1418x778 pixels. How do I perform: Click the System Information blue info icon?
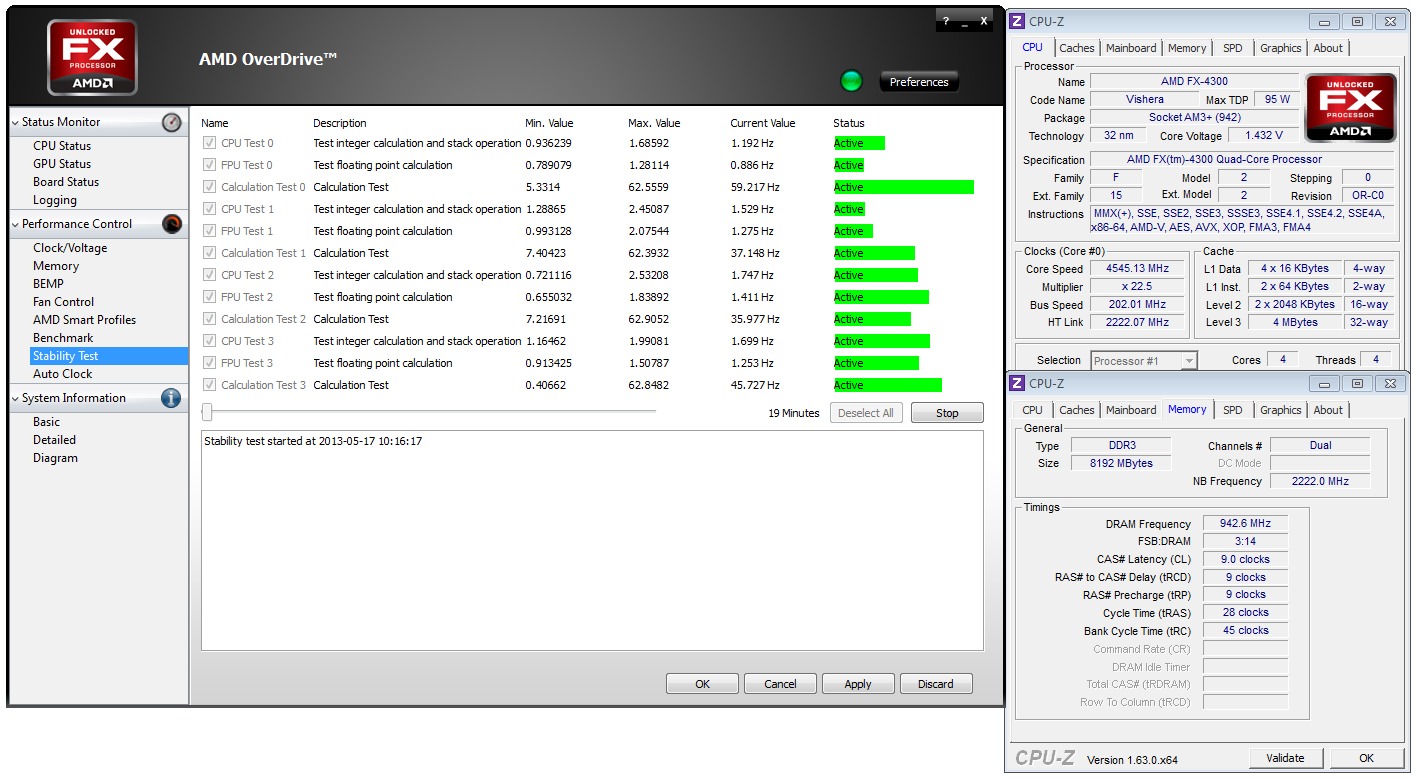click(172, 398)
